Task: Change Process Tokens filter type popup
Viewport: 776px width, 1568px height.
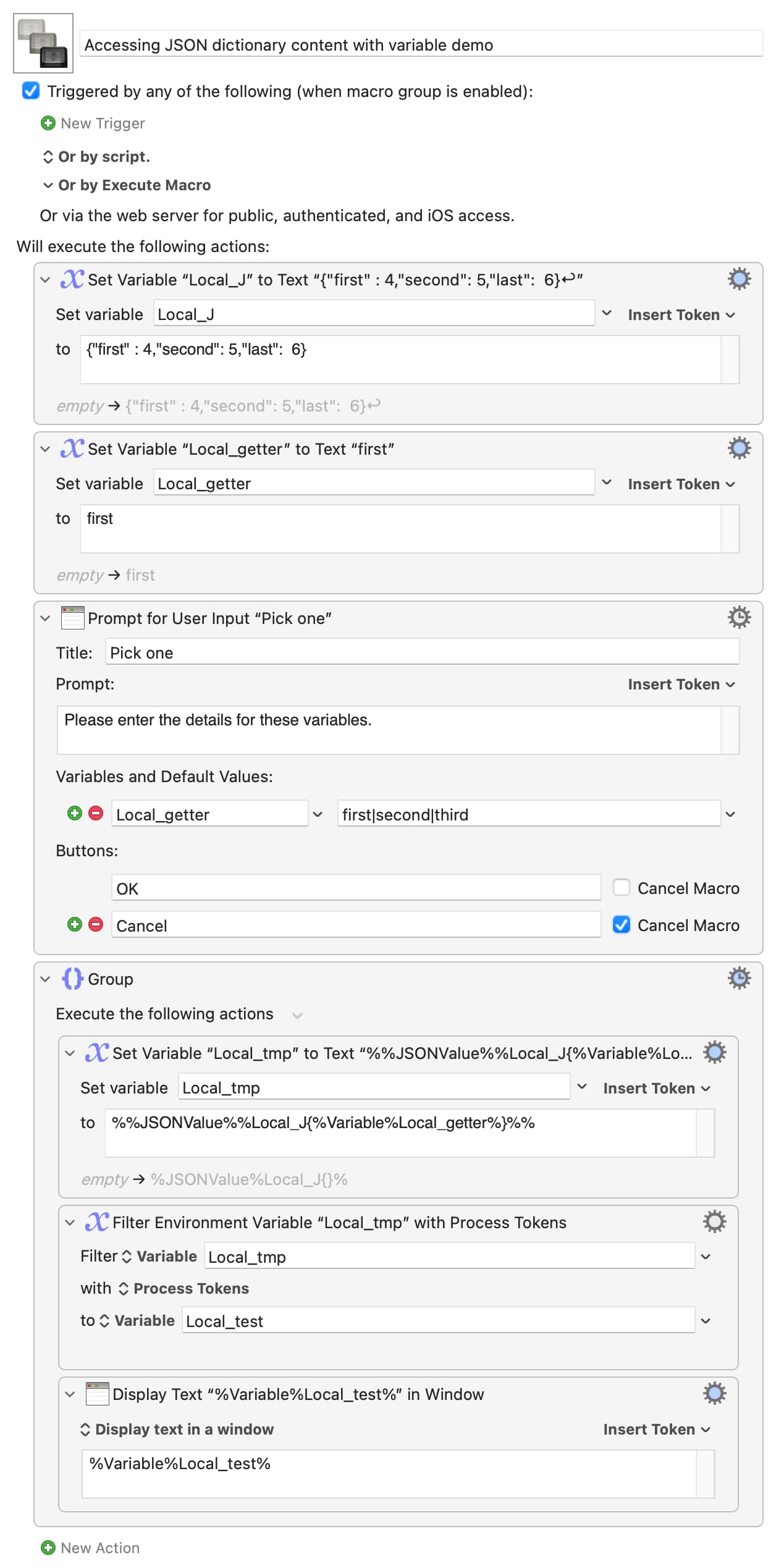Action: (x=183, y=1288)
